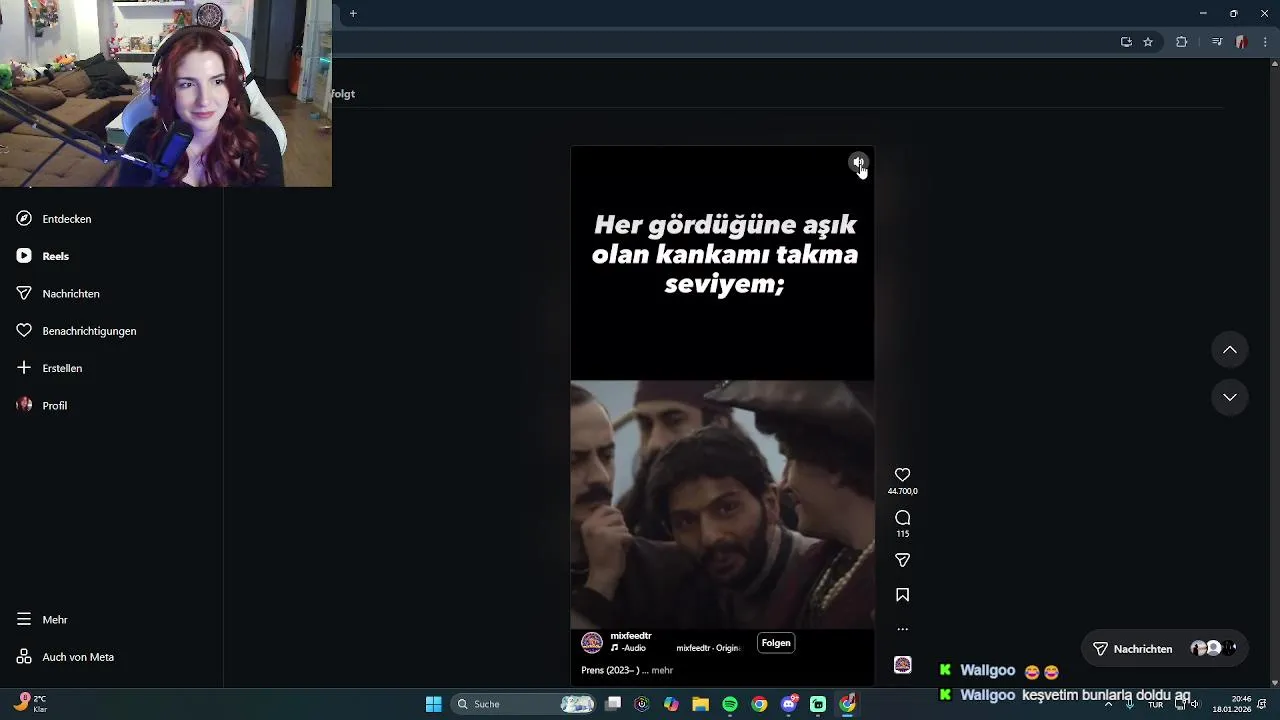The width and height of the screenshot is (1280, 720).
Task: Toggle the reel's audio mute icon
Action: 858,162
